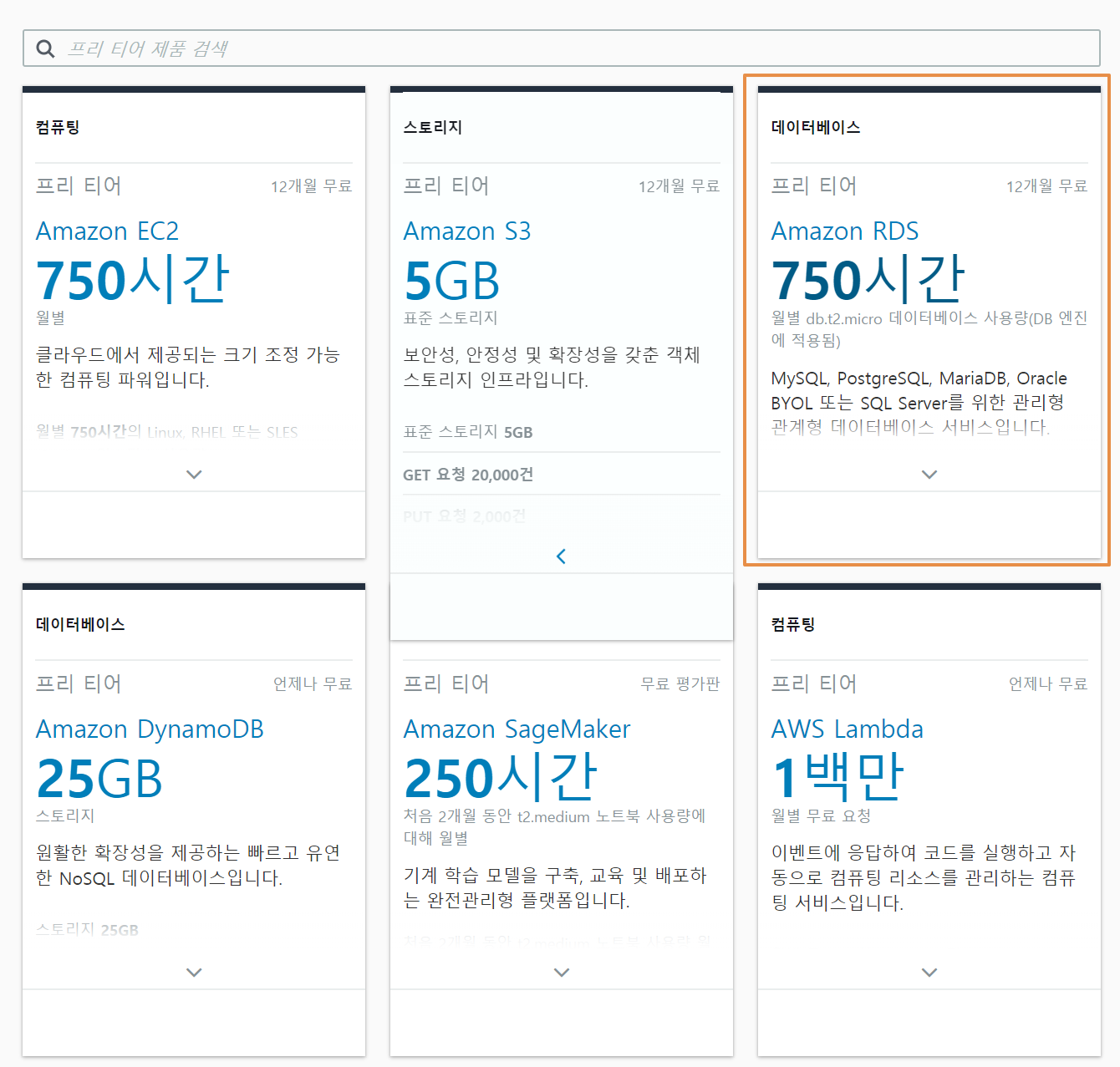
Task: Expand the Amazon DynamoDB card chevron
Action: coord(194,973)
